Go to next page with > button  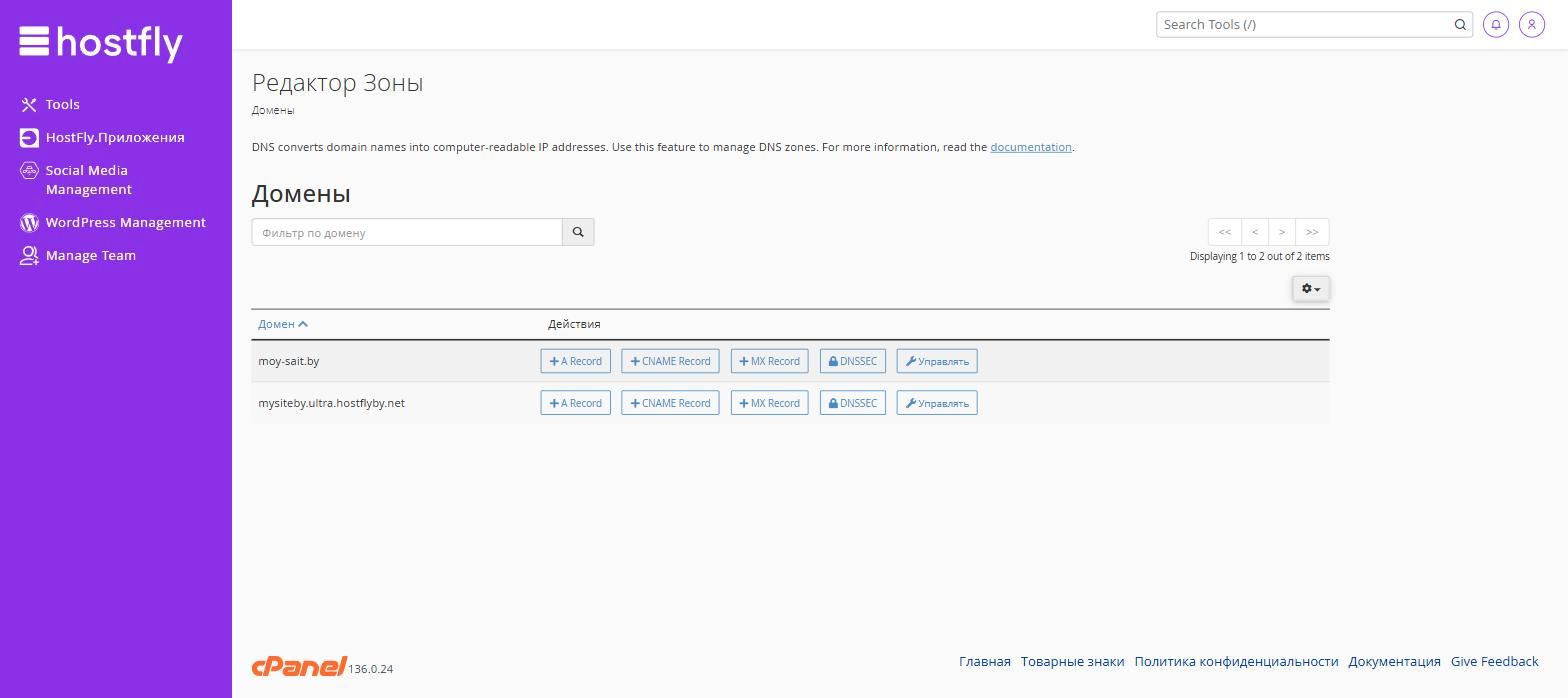pyautogui.click(x=1282, y=232)
